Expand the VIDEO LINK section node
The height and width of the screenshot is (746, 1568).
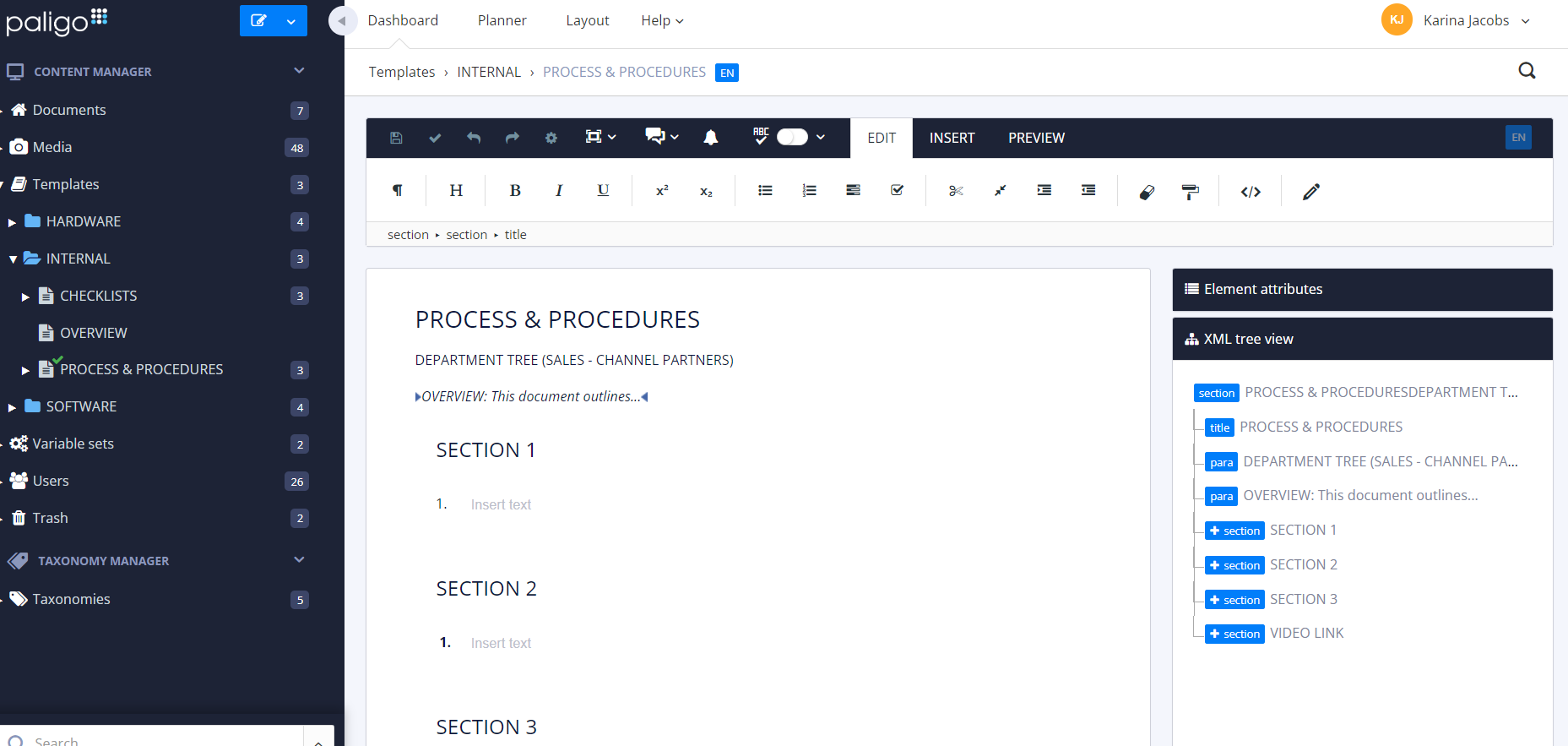1214,634
